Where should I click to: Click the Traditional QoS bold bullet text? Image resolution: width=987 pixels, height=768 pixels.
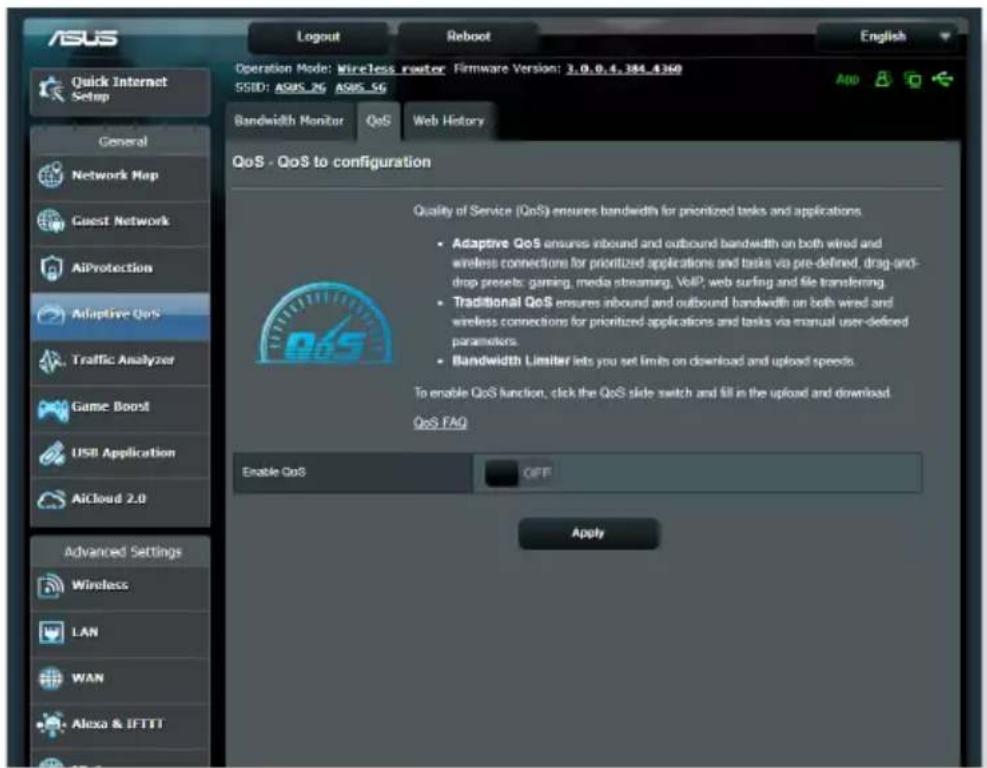502,302
